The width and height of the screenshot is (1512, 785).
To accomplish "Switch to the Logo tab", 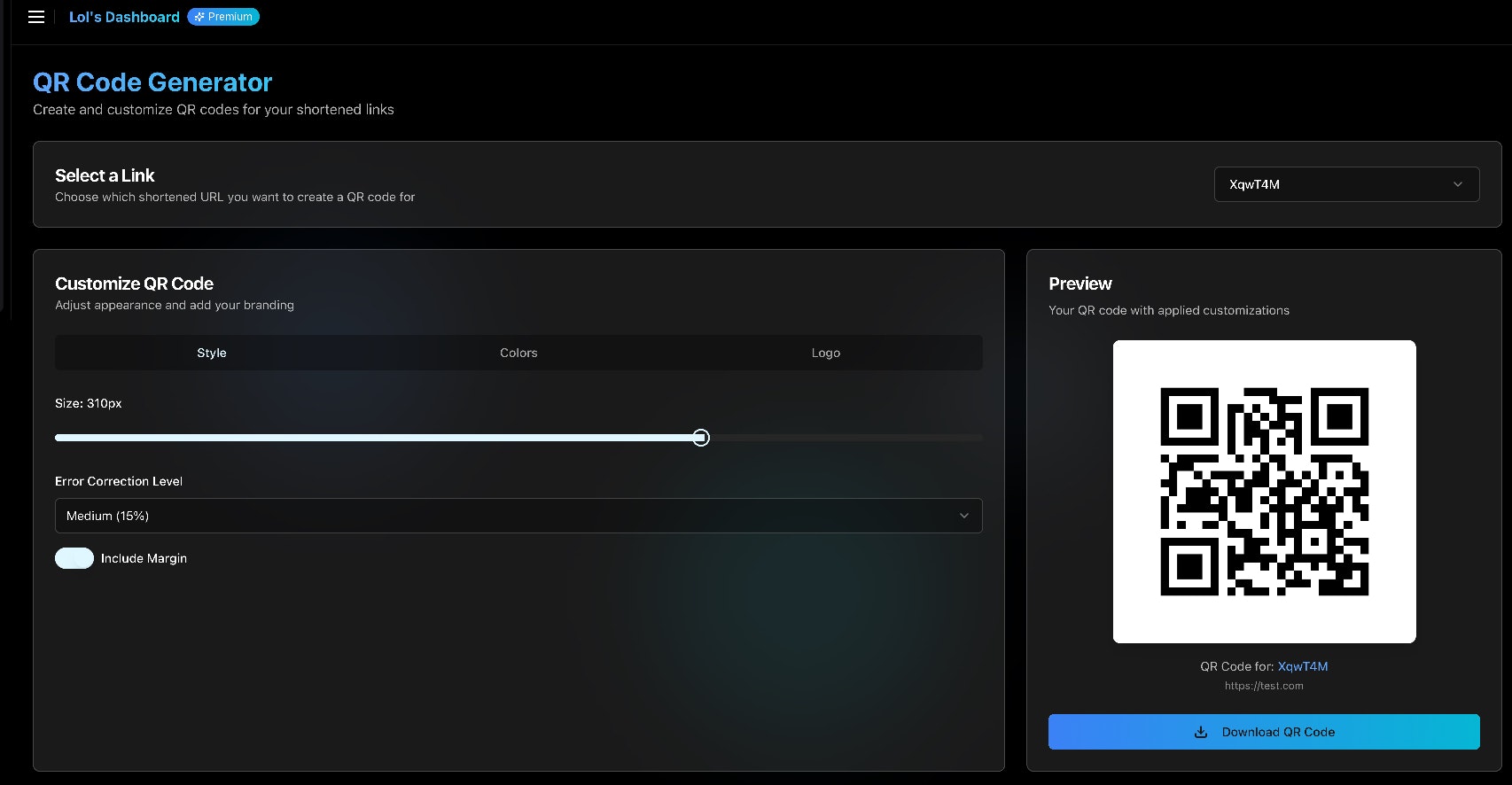I will pyautogui.click(x=825, y=353).
